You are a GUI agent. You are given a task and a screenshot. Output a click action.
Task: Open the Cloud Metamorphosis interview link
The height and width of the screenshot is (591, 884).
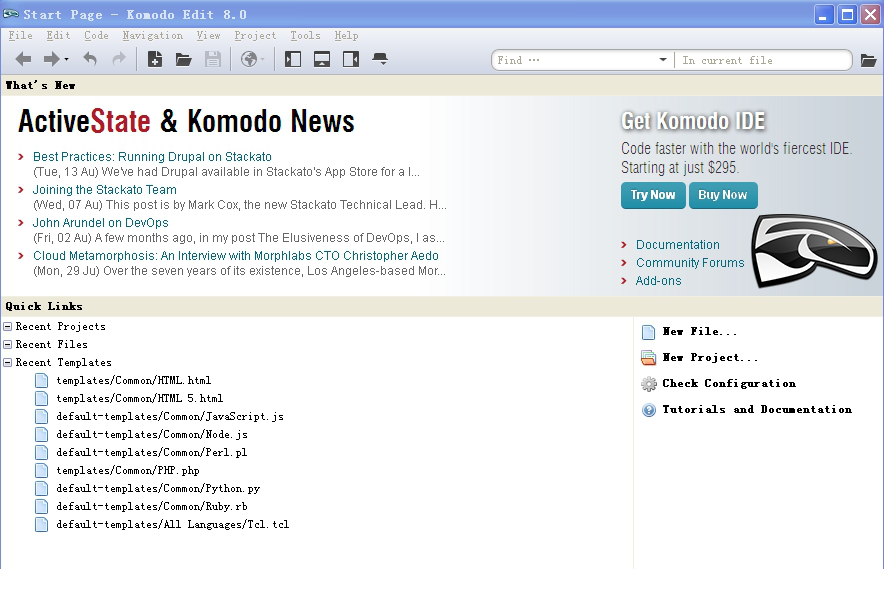236,255
